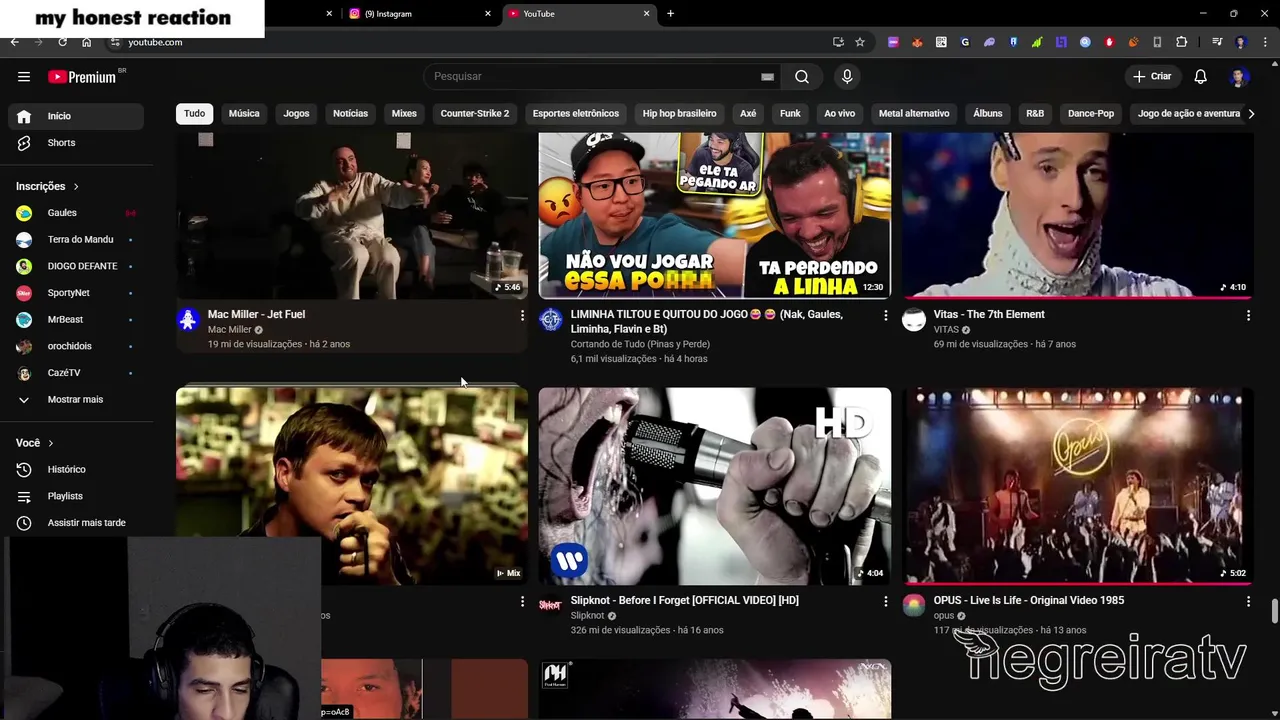
Task: Select the Hip hop brasileiro chip
Action: [680, 114]
